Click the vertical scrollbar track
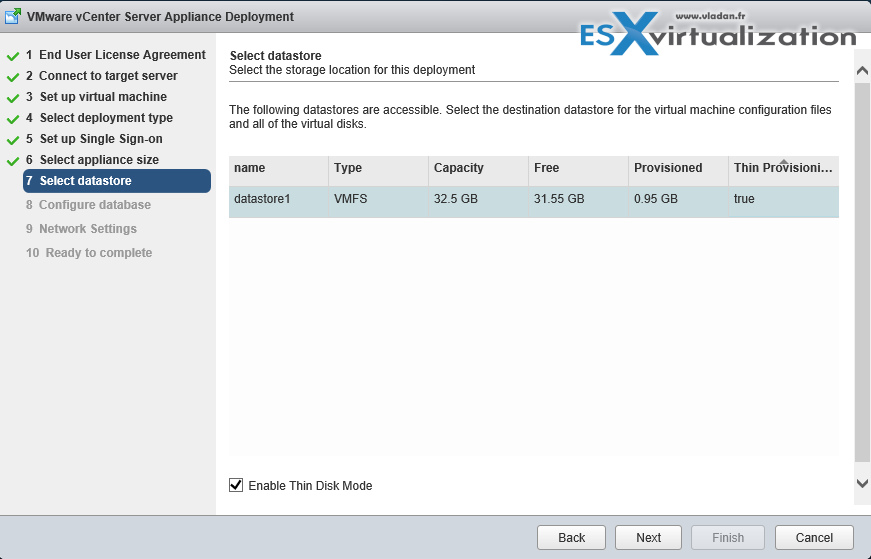 coord(862,272)
